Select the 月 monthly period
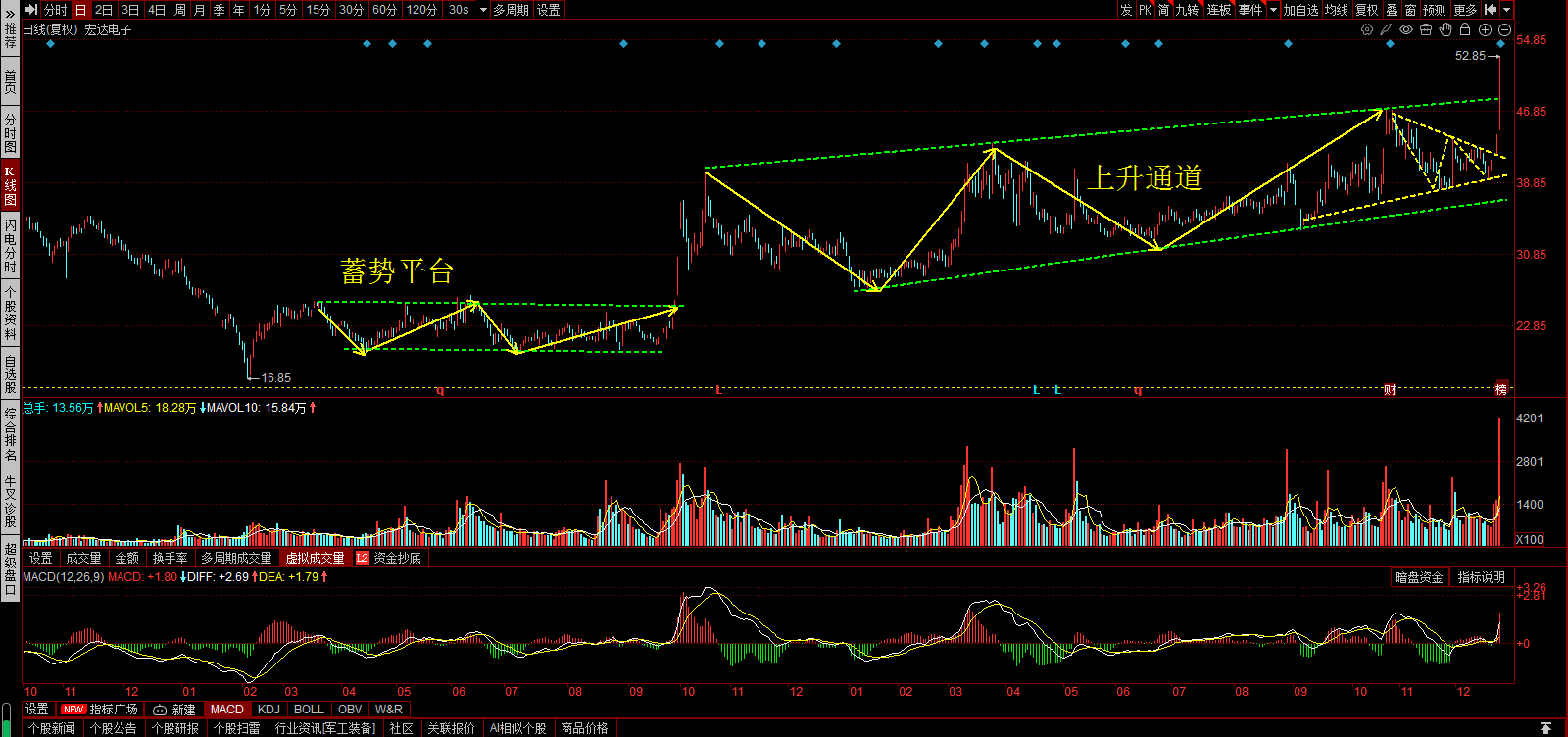The width and height of the screenshot is (1568, 737). 200,10
